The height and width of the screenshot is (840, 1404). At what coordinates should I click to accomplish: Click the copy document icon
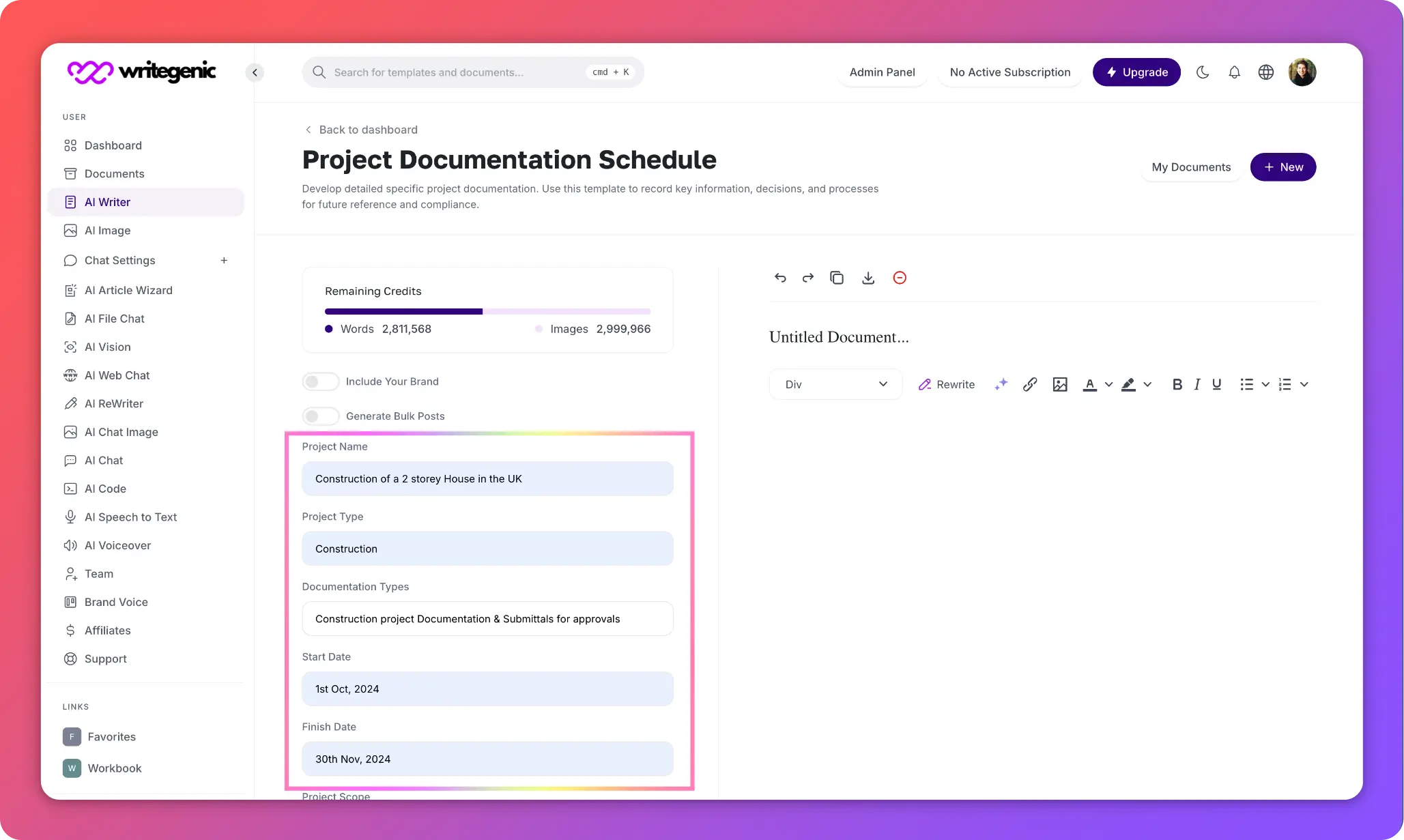click(837, 278)
